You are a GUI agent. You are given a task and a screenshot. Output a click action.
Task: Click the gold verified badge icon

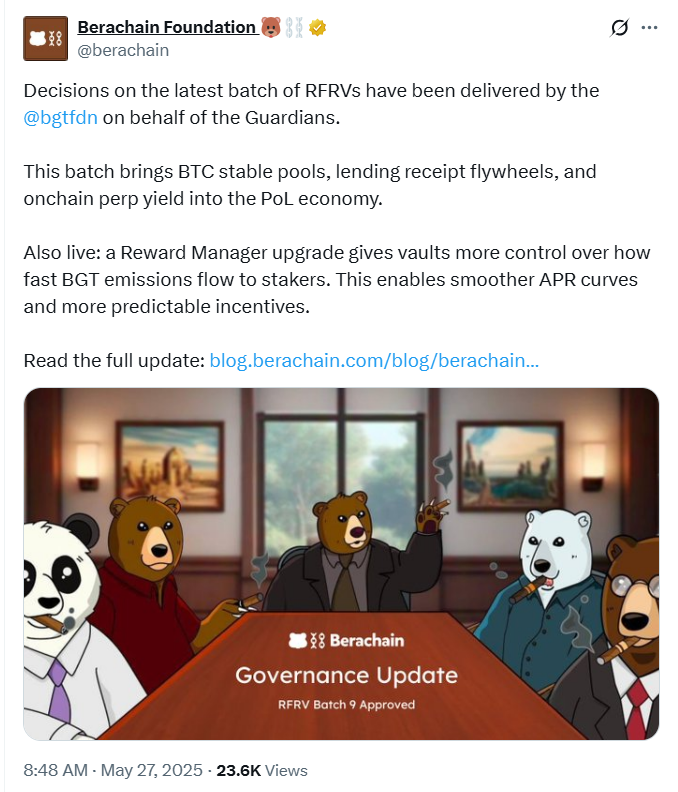pyautogui.click(x=317, y=27)
